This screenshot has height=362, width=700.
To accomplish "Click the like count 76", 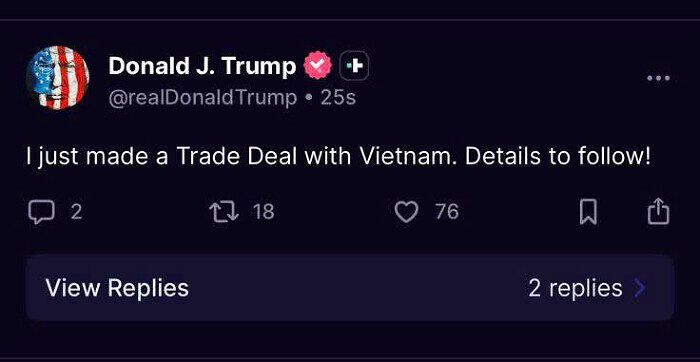I will click(447, 212).
